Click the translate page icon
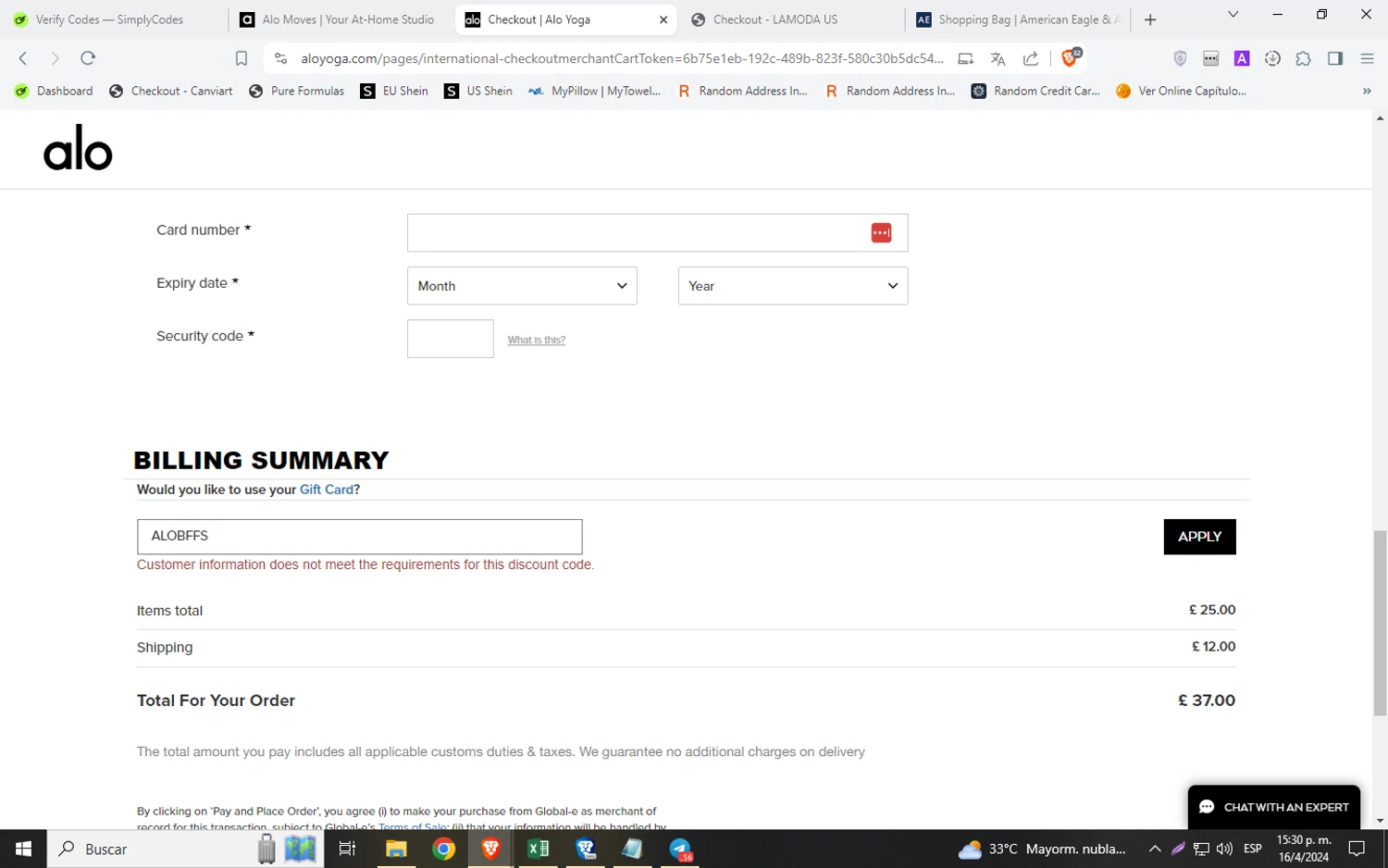Viewport: 1388px width, 868px height. pyautogui.click(x=998, y=58)
